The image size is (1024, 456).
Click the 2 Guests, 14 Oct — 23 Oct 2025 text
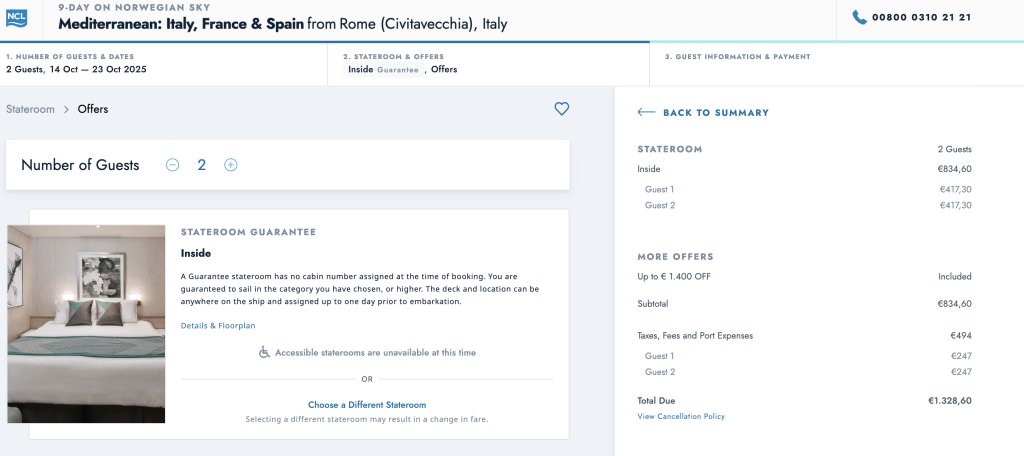(x=76, y=69)
